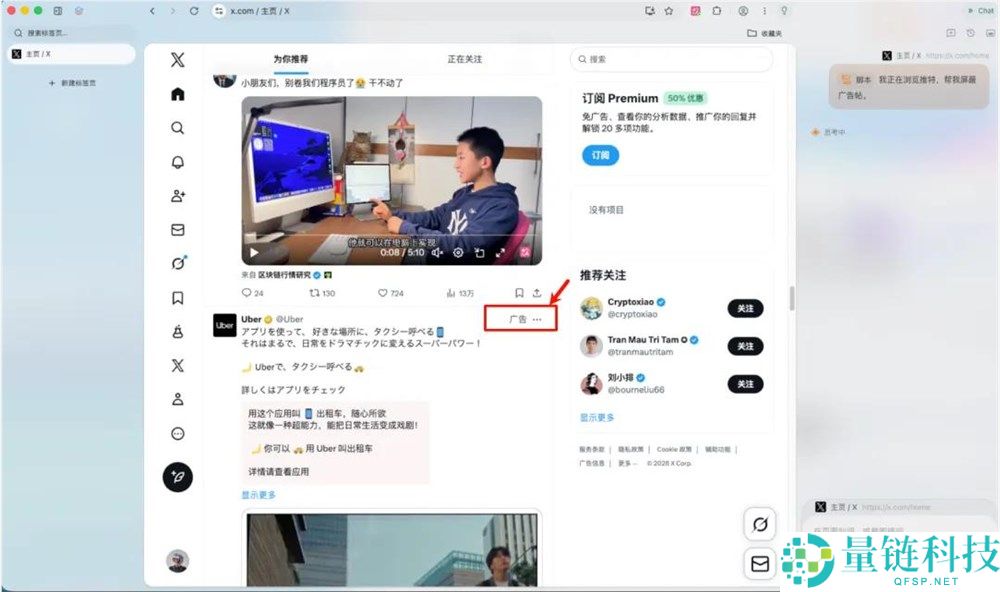Switch to the 正在关注 tab
The height and width of the screenshot is (592, 1000).
click(x=467, y=59)
